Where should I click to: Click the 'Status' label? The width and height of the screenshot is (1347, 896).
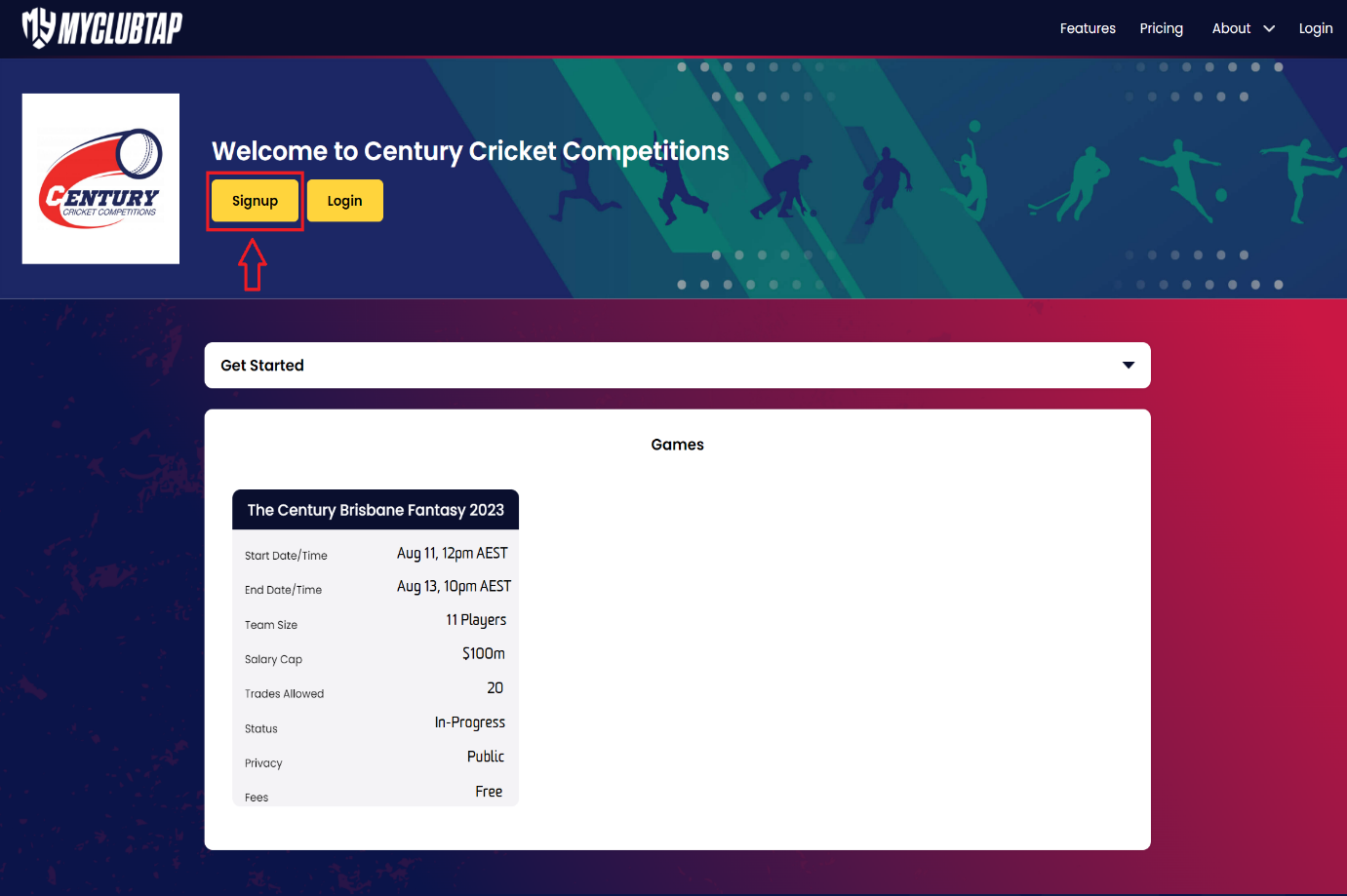[x=260, y=729]
